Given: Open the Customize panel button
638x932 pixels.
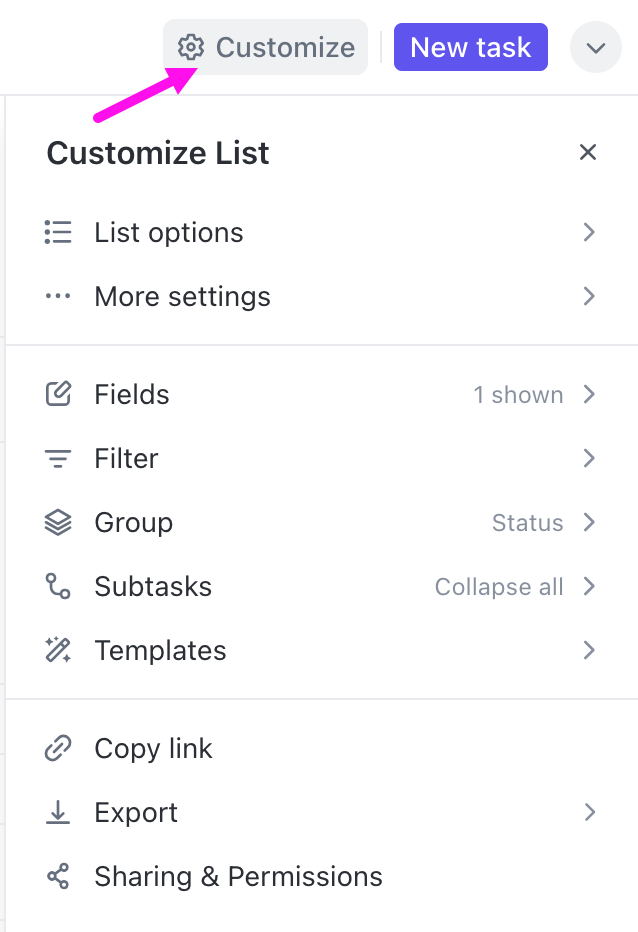Looking at the screenshot, I should pyautogui.click(x=265, y=47).
